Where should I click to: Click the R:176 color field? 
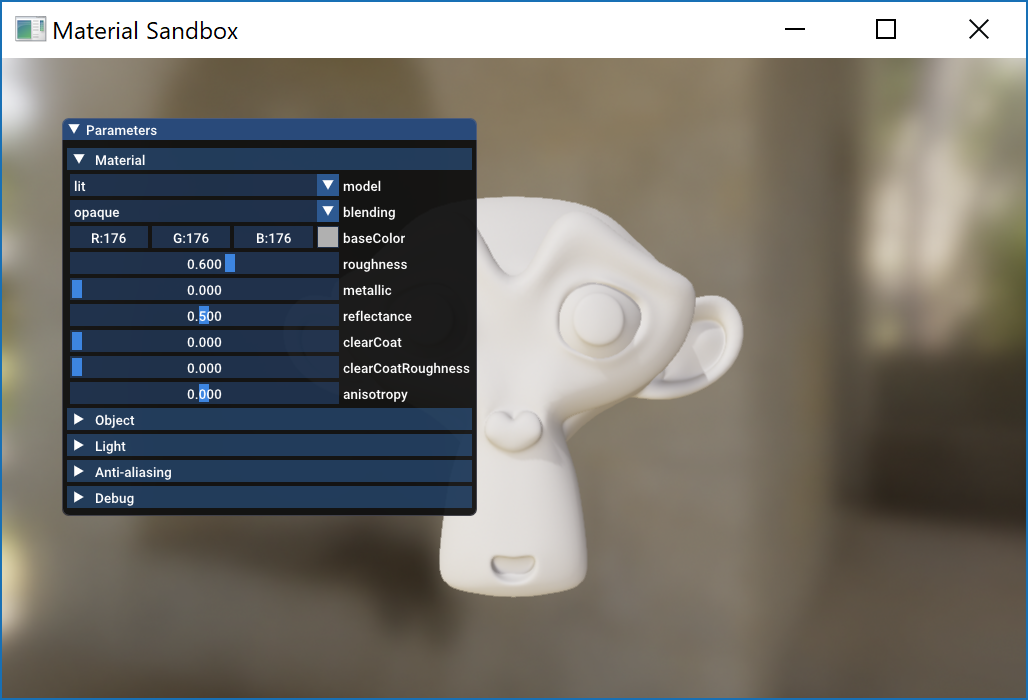click(x=109, y=238)
